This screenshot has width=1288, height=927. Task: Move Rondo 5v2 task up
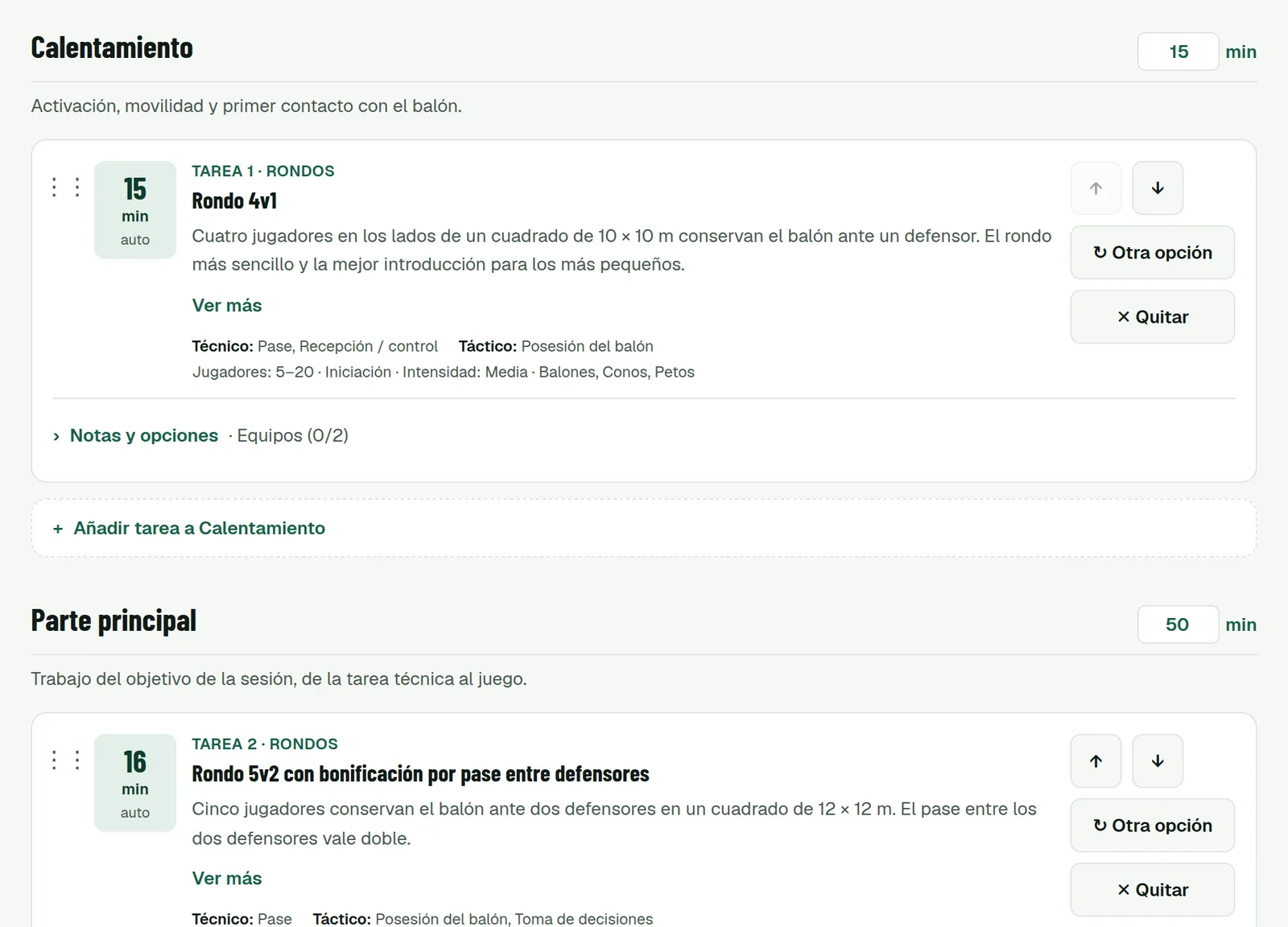1096,761
